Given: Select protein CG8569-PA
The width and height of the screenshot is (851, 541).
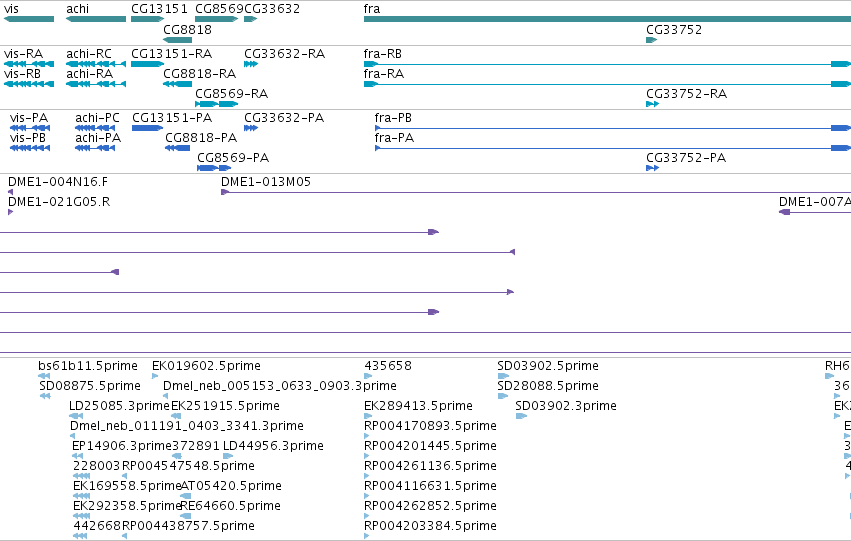Looking at the screenshot, I should tap(214, 168).
